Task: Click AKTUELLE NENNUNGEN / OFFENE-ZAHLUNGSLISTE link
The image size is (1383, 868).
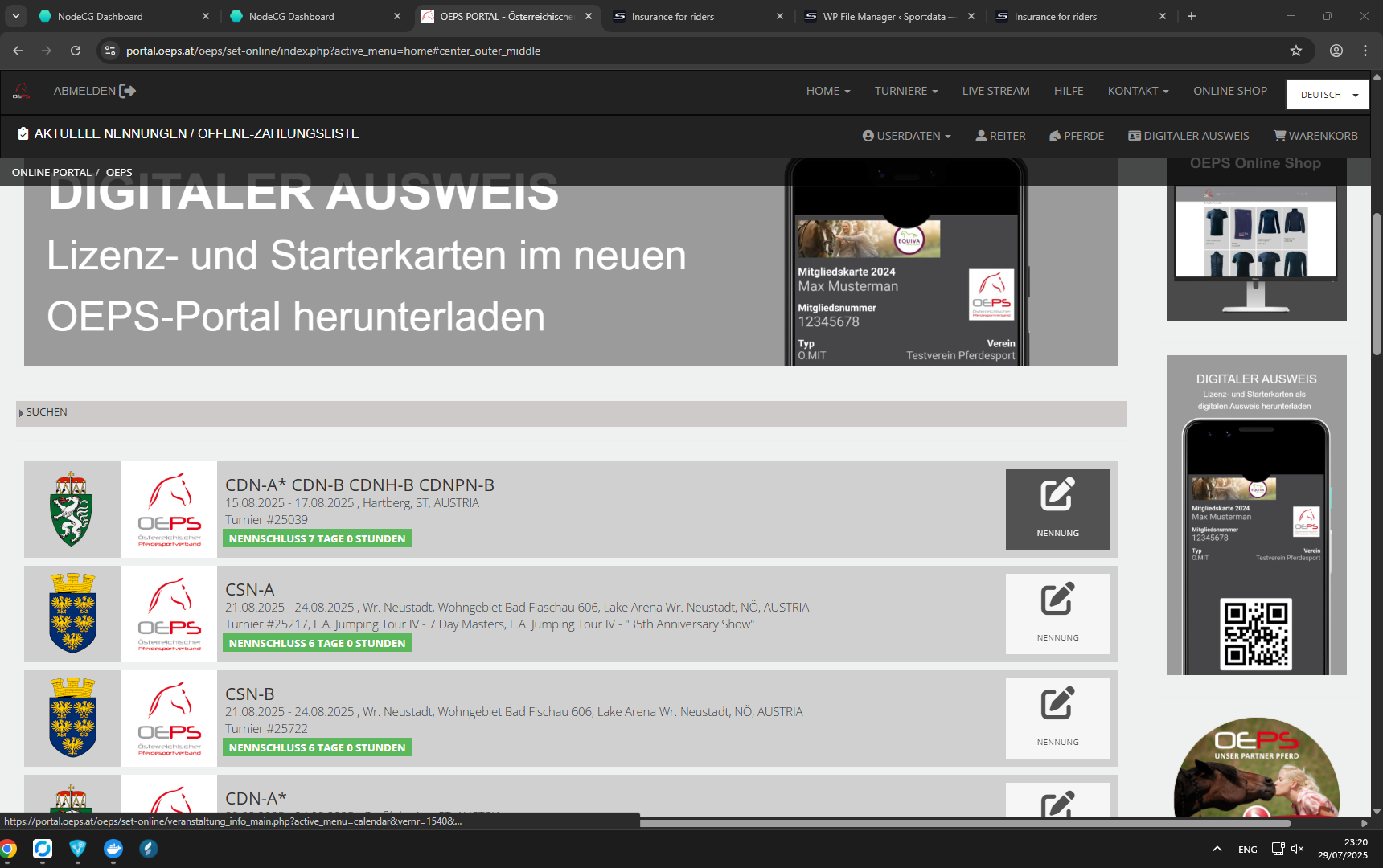Action: pyautogui.click(x=189, y=134)
